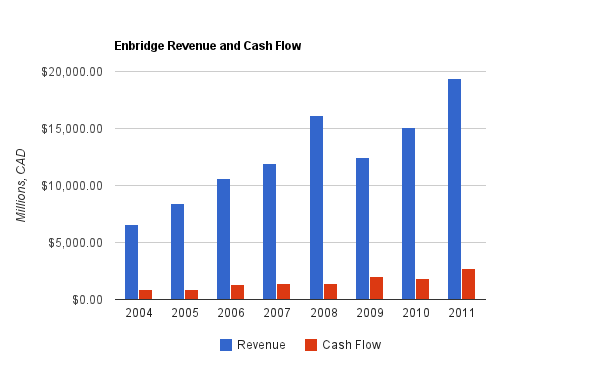Click the chart title Enbridge Revenue and Cash Flow
This screenshot has width=600, height=371.
coord(208,46)
